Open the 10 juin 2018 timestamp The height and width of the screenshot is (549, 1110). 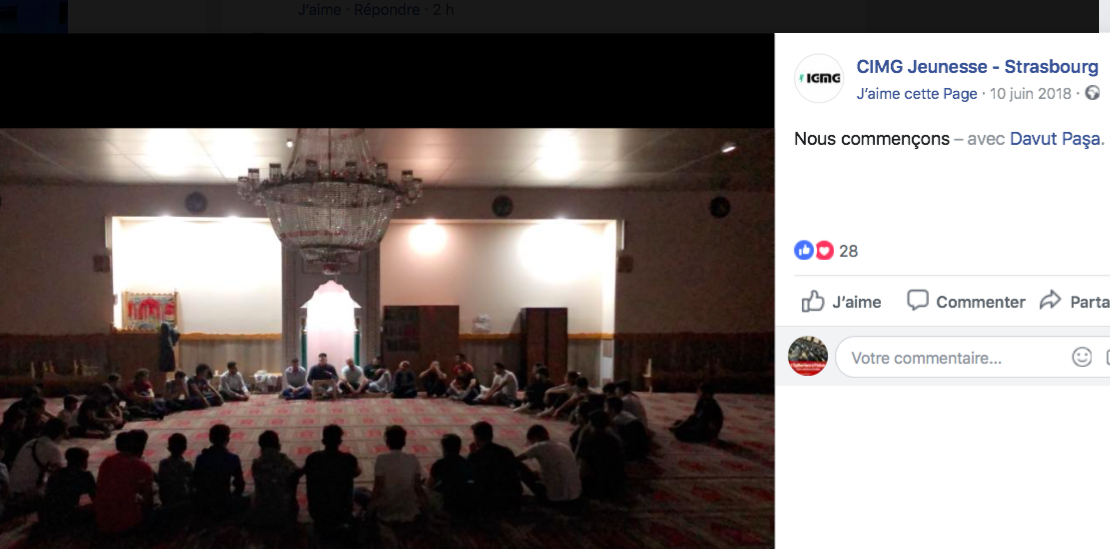tap(1030, 93)
